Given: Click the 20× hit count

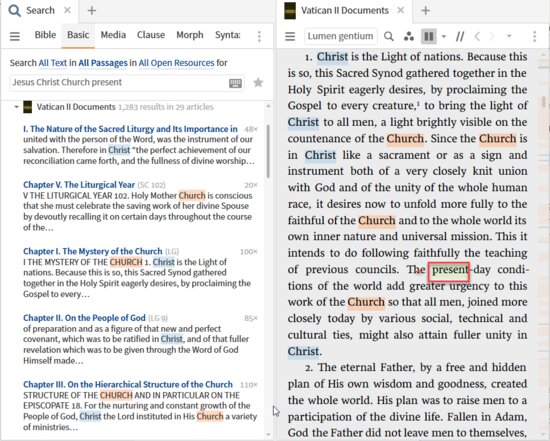Looking at the screenshot, I should pyautogui.click(x=251, y=185).
